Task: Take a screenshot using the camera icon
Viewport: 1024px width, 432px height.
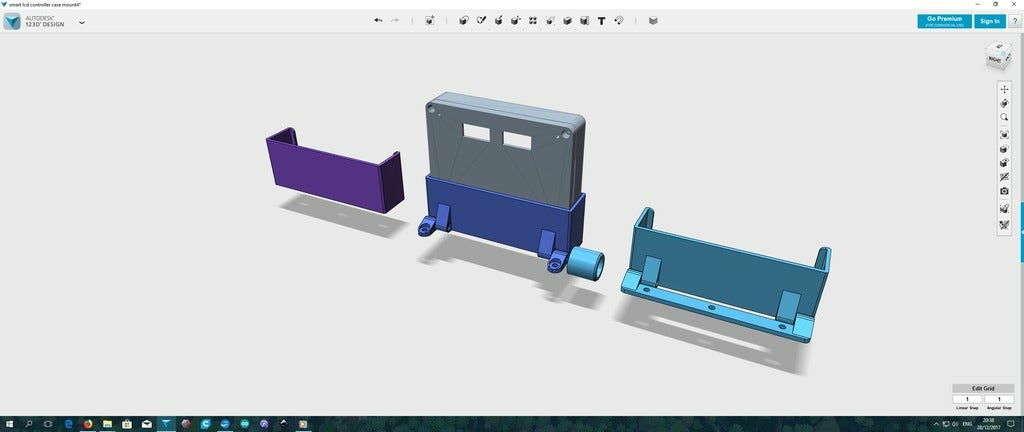Action: coord(1004,191)
